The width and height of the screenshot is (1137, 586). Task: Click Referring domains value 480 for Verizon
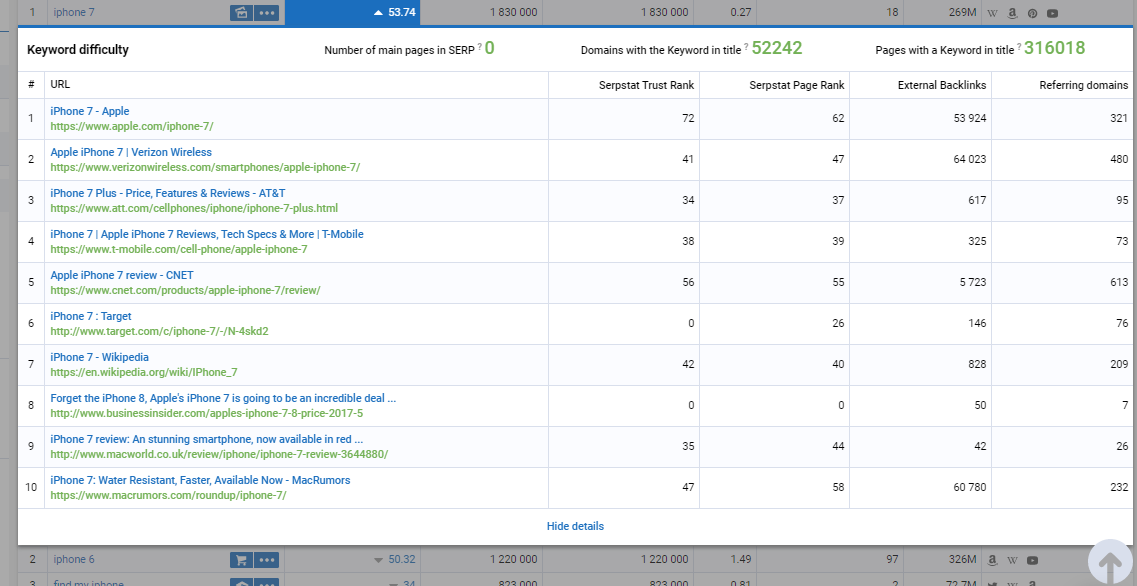(x=1119, y=159)
